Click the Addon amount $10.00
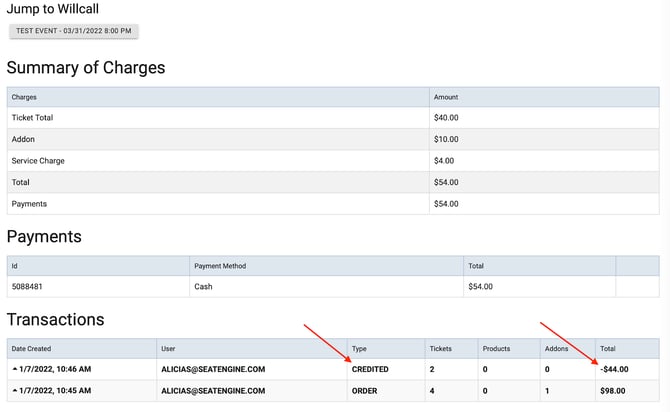This screenshot has height=412, width=670. pyautogui.click(x=446, y=139)
